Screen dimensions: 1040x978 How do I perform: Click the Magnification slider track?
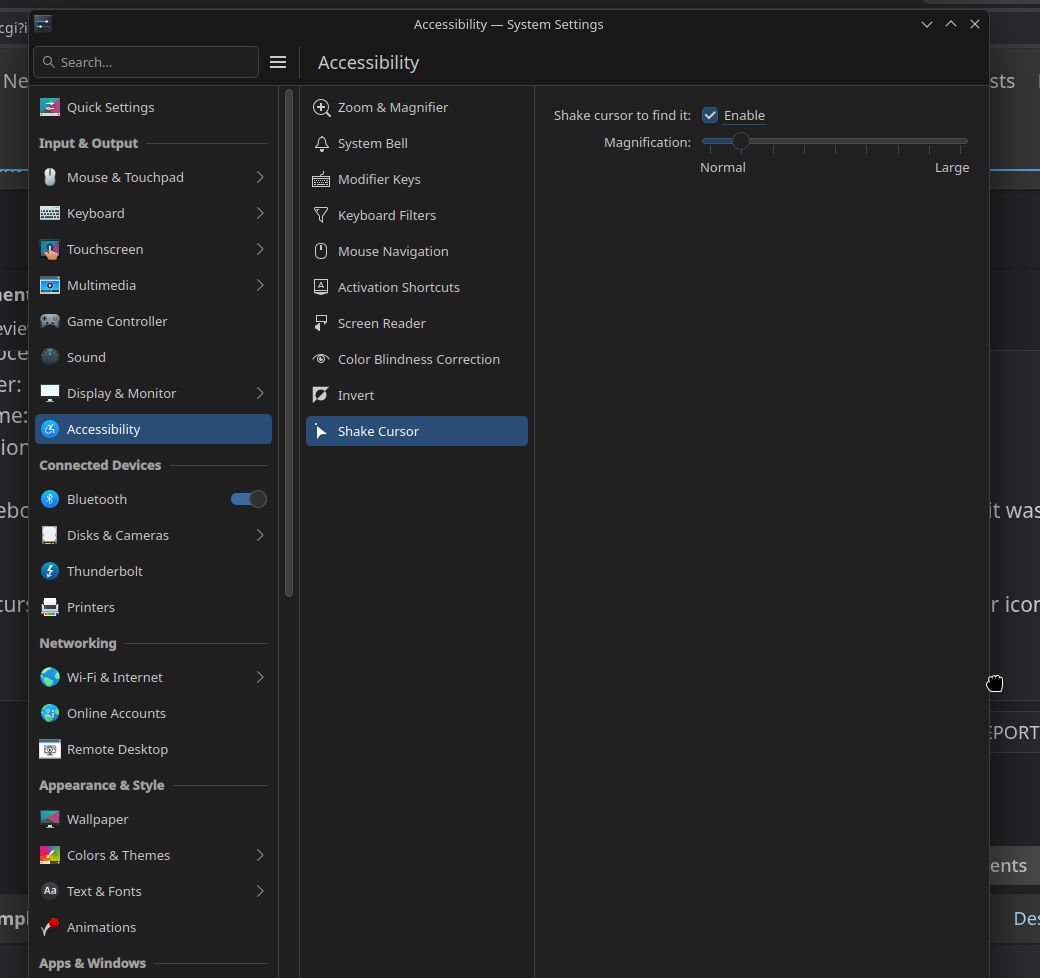(x=850, y=142)
